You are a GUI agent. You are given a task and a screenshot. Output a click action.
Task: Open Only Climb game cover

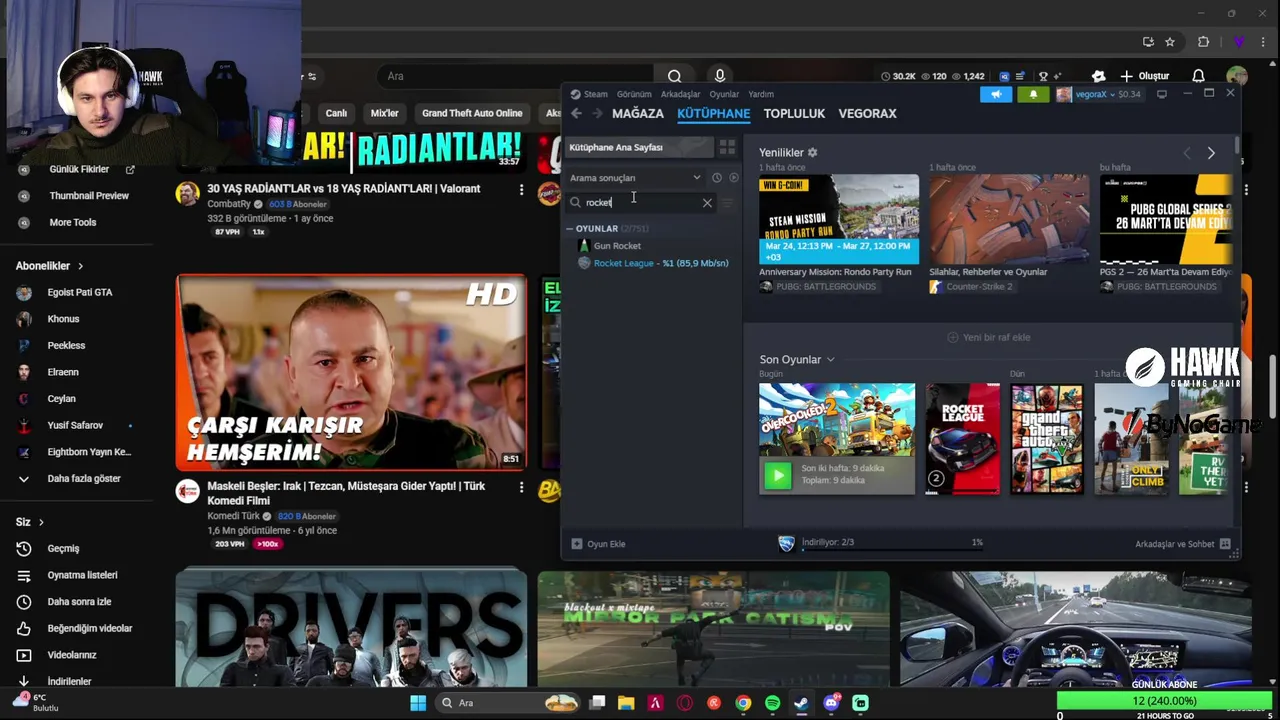1131,439
